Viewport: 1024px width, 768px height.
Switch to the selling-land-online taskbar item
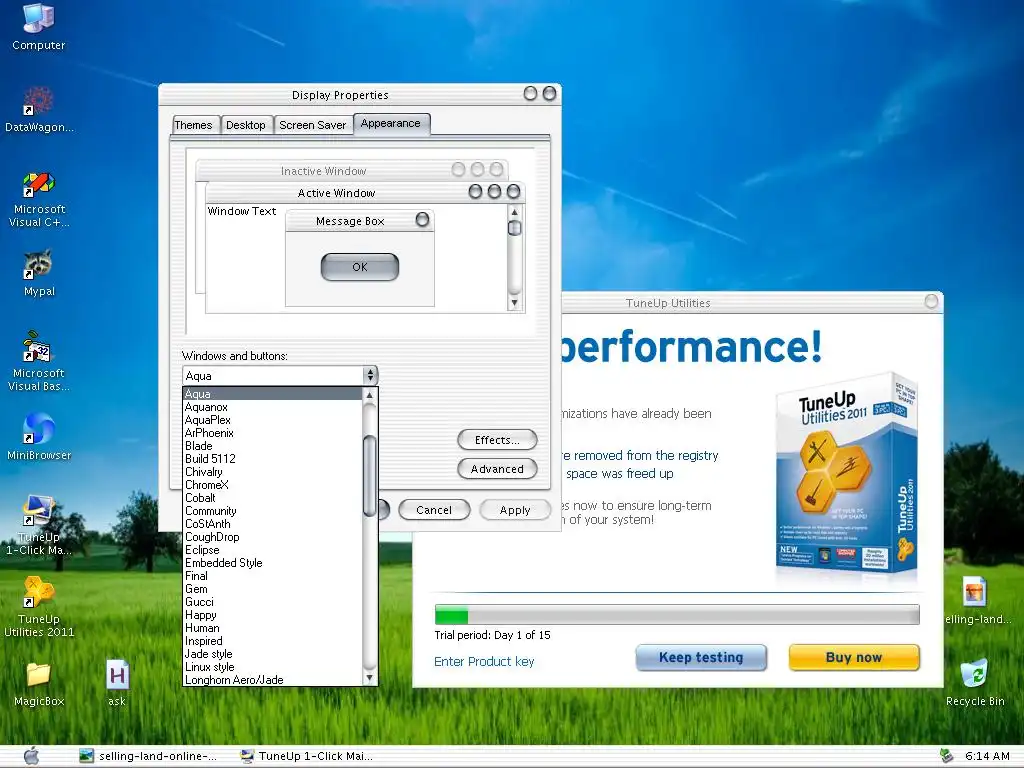tap(149, 756)
